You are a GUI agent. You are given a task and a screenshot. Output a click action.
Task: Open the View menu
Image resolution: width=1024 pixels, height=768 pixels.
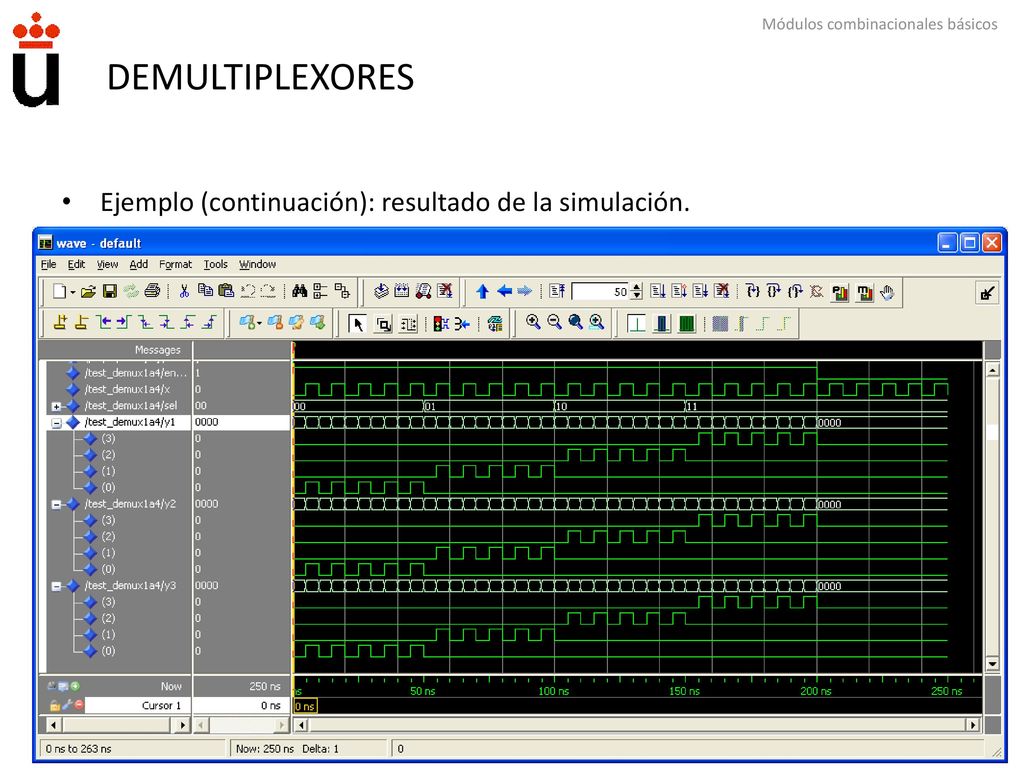[x=107, y=264]
